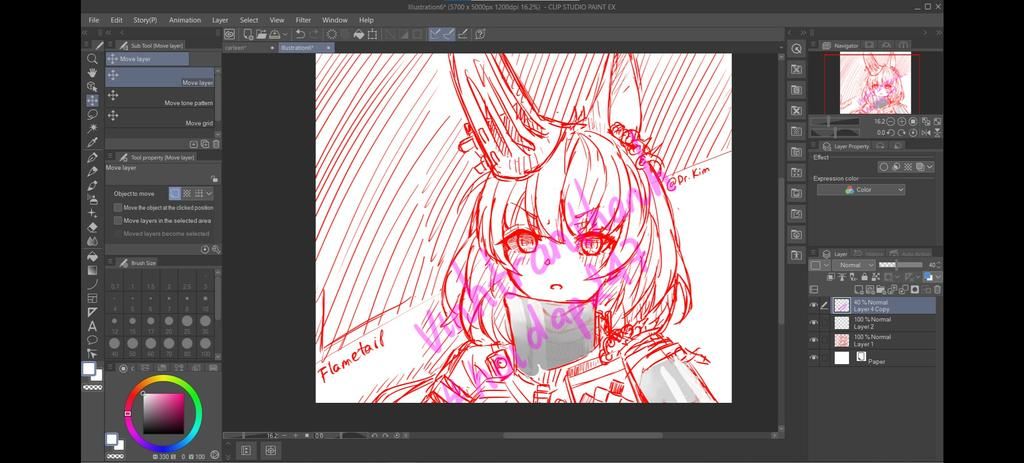1024x463 pixels.
Task: Select the Figure curve tool
Action: [93, 284]
